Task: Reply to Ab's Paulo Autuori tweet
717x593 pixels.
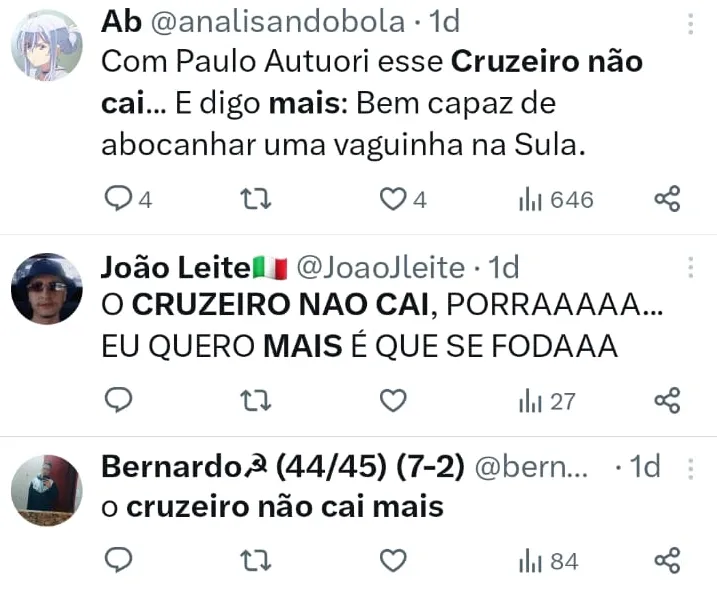Action: point(119,200)
